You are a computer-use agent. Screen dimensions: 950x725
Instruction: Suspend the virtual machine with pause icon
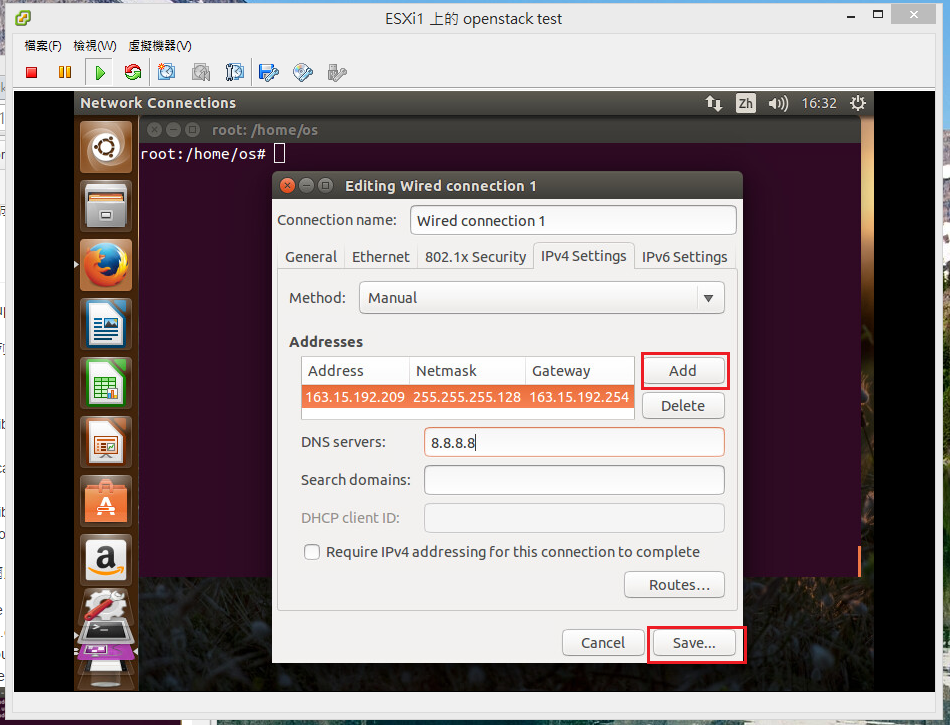pyautogui.click(x=65, y=72)
